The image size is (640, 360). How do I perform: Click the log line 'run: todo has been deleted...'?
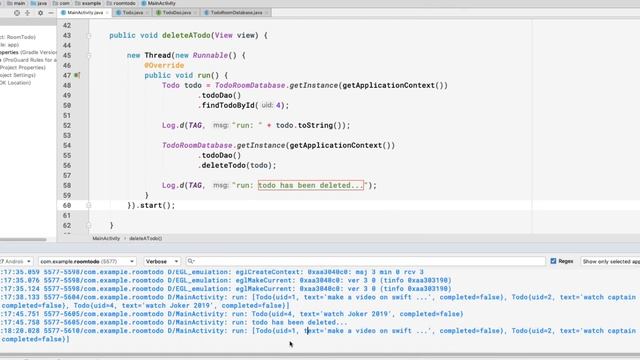pos(174,322)
